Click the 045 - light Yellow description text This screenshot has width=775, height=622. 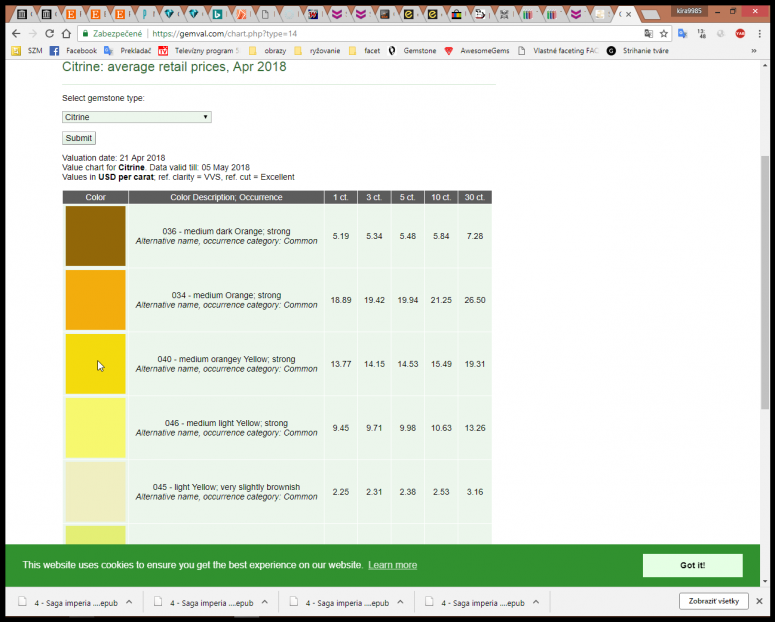click(226, 487)
